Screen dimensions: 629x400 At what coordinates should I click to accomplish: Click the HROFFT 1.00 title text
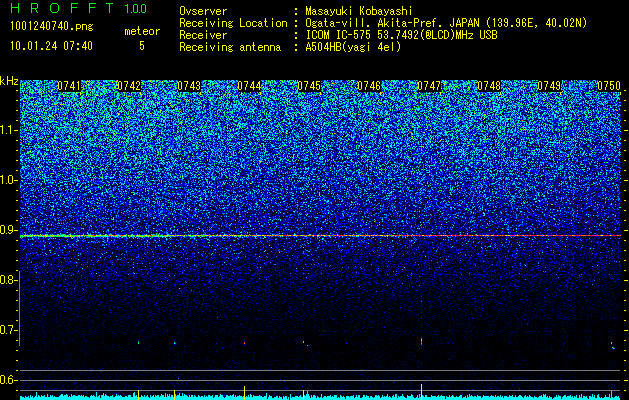coord(78,8)
